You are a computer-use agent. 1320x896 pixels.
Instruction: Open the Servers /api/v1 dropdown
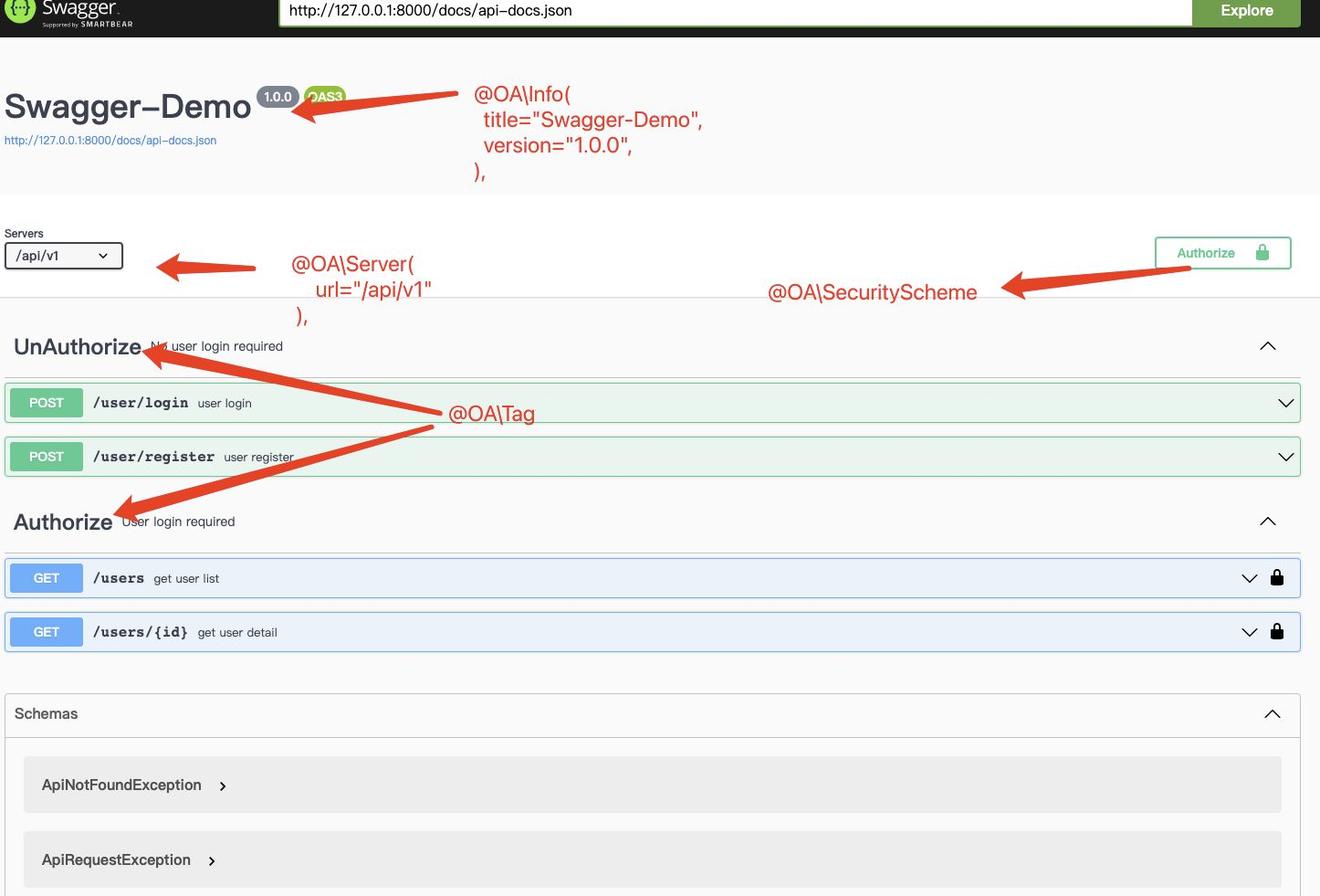click(x=64, y=256)
